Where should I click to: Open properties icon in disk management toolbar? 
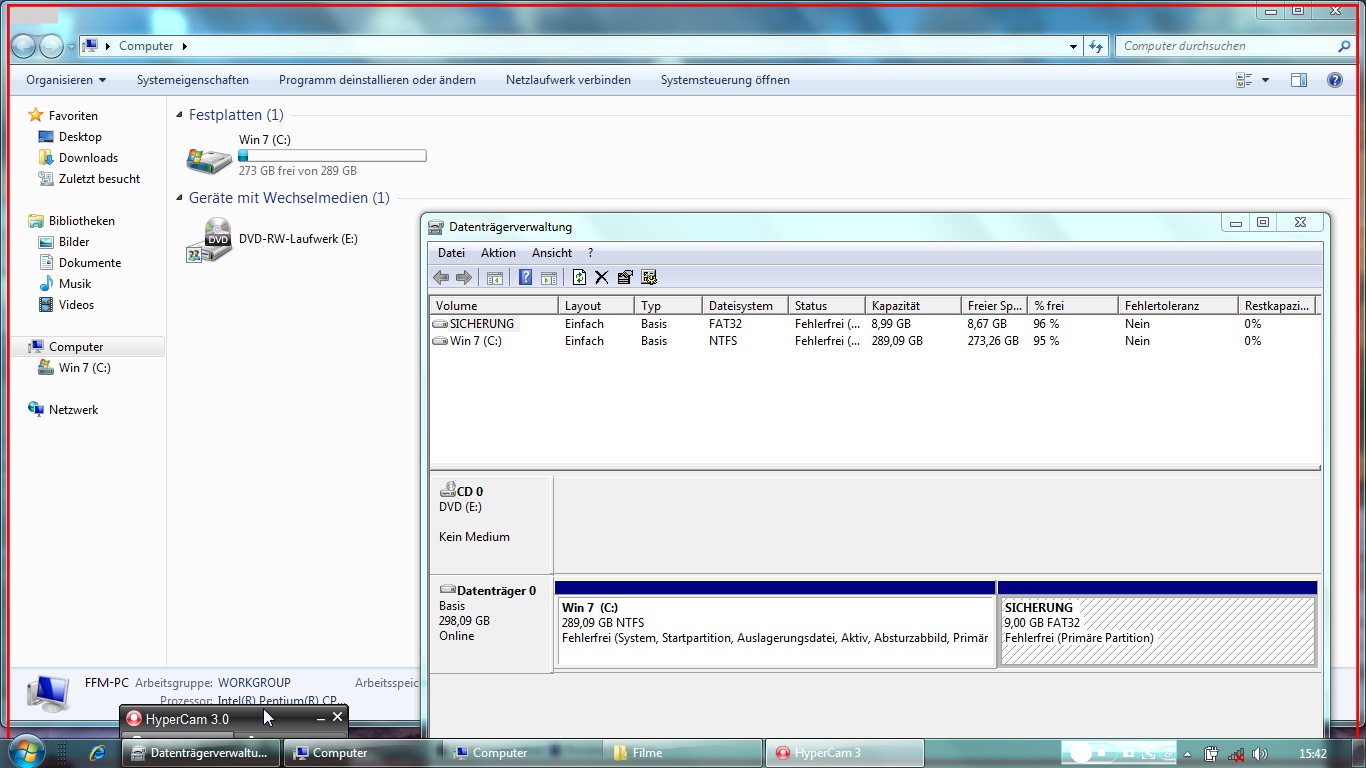coord(625,277)
